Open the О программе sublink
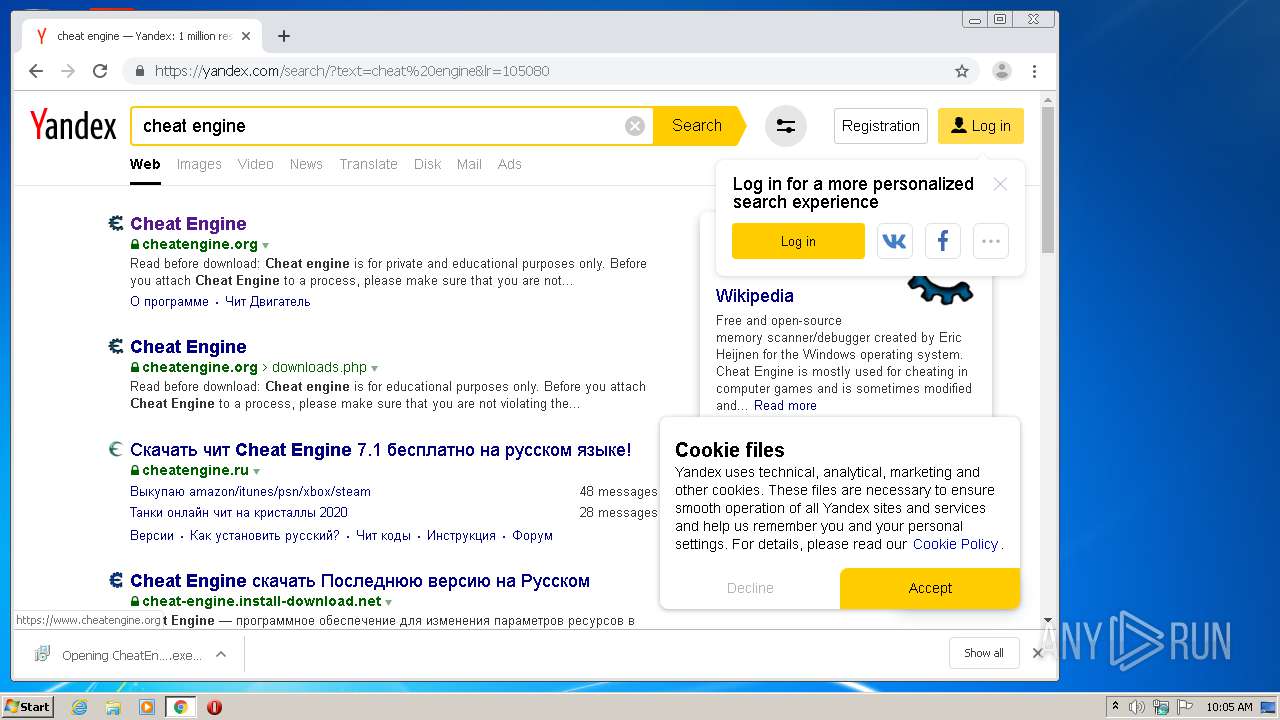The width and height of the screenshot is (1280, 720). pos(169,302)
